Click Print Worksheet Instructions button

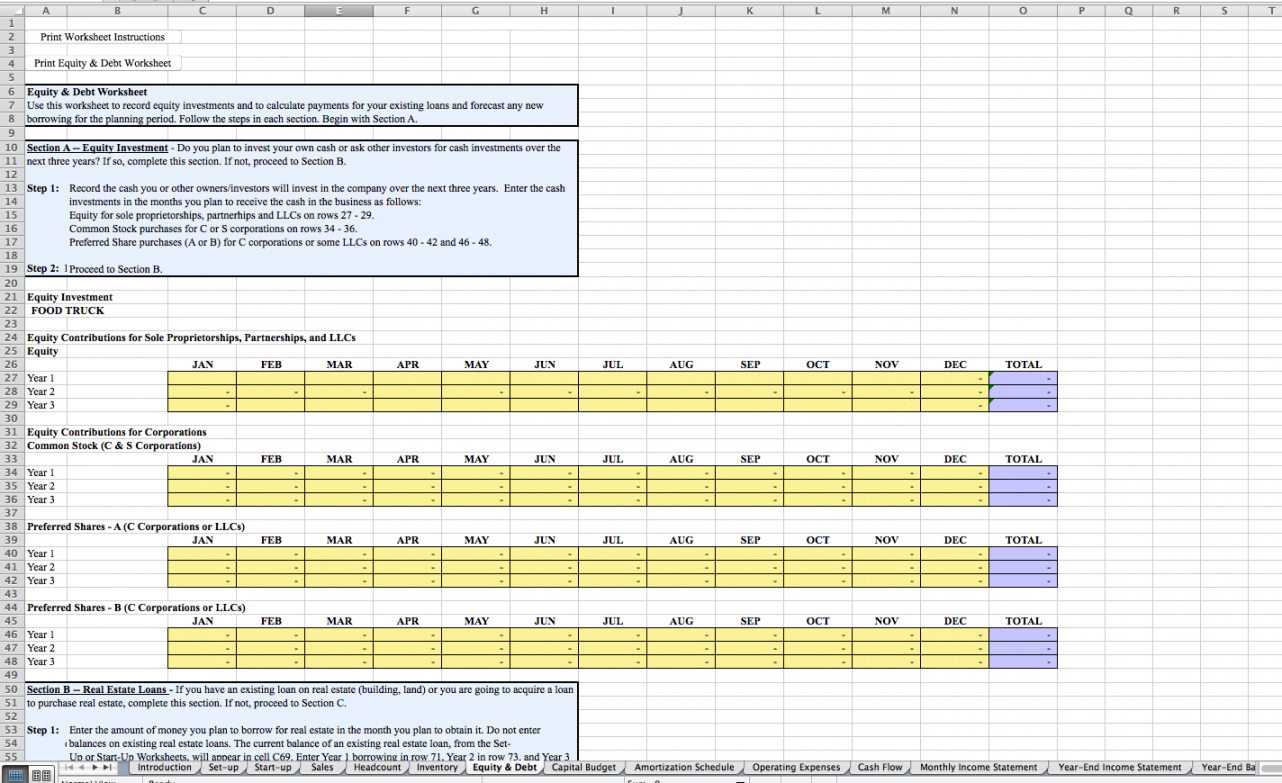point(103,37)
